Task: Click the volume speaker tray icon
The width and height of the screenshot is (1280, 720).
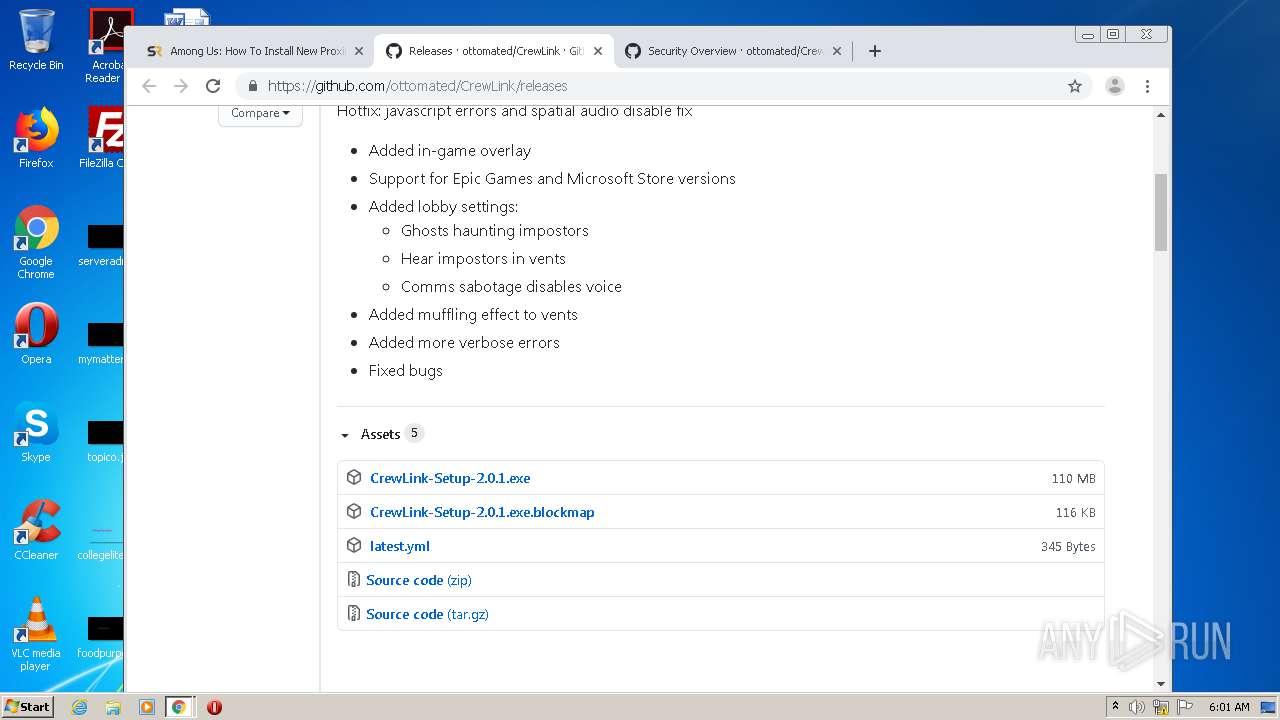Action: 1137,707
